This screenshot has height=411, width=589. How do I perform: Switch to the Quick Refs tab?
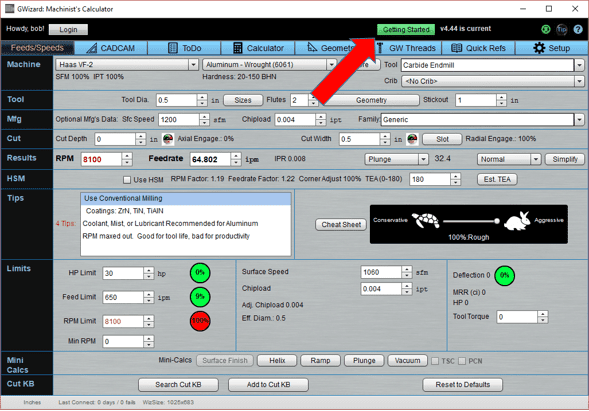point(478,48)
